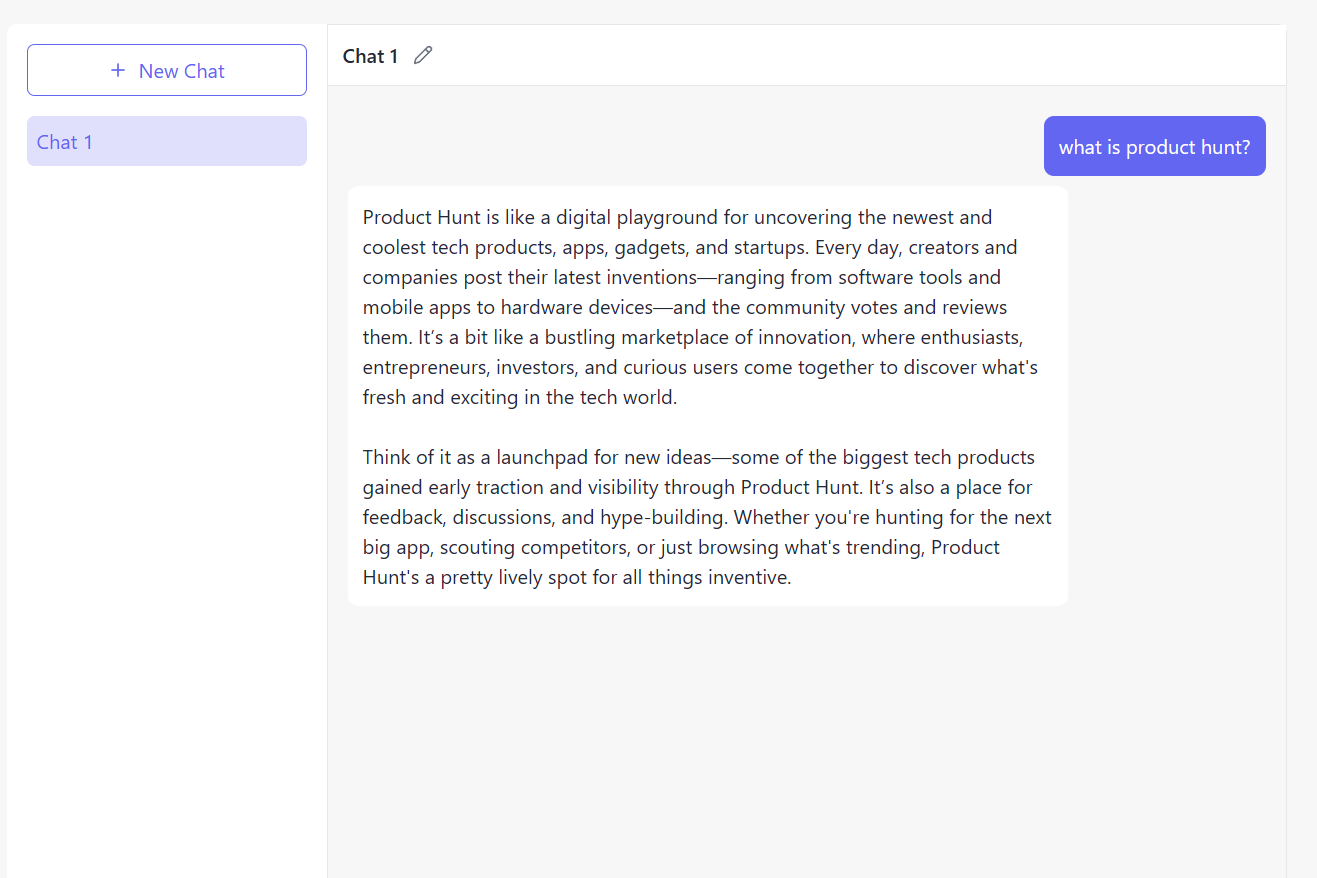Viewport: 1317px width, 878px height.
Task: Click the line "fresh and exciting in the tech world."
Action: [x=520, y=397]
